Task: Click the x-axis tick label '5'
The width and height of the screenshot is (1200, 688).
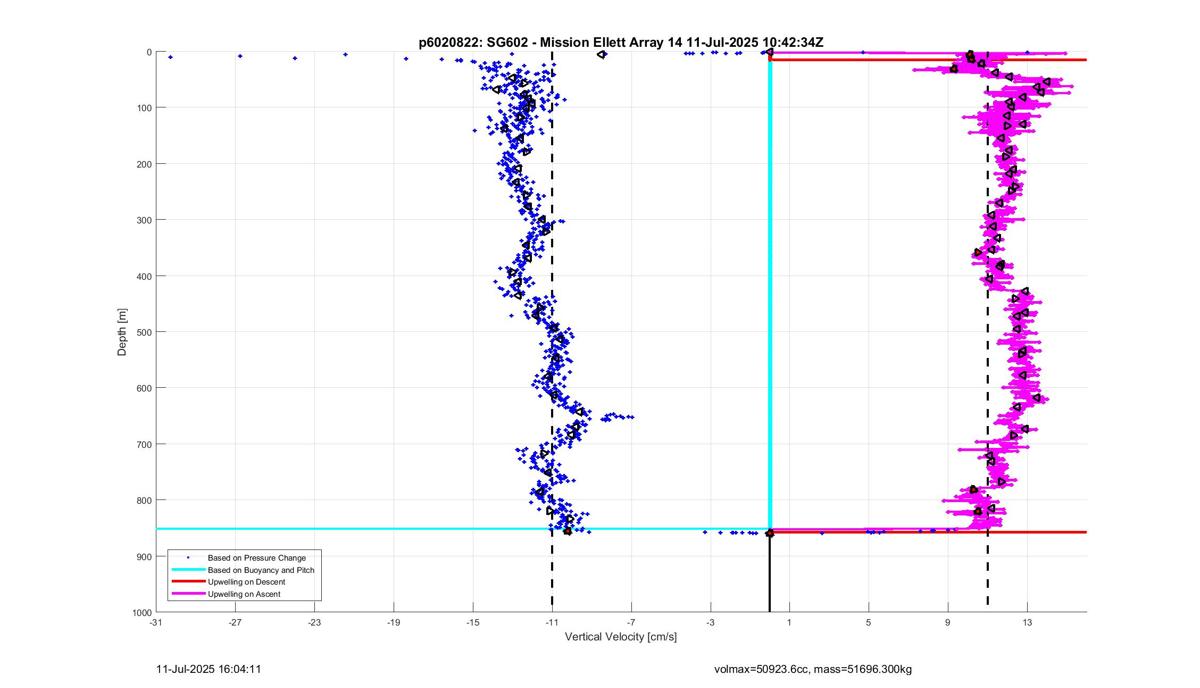Action: (x=869, y=622)
